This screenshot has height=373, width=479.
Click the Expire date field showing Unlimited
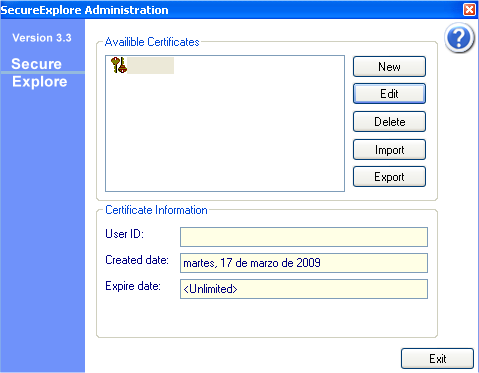(304, 289)
